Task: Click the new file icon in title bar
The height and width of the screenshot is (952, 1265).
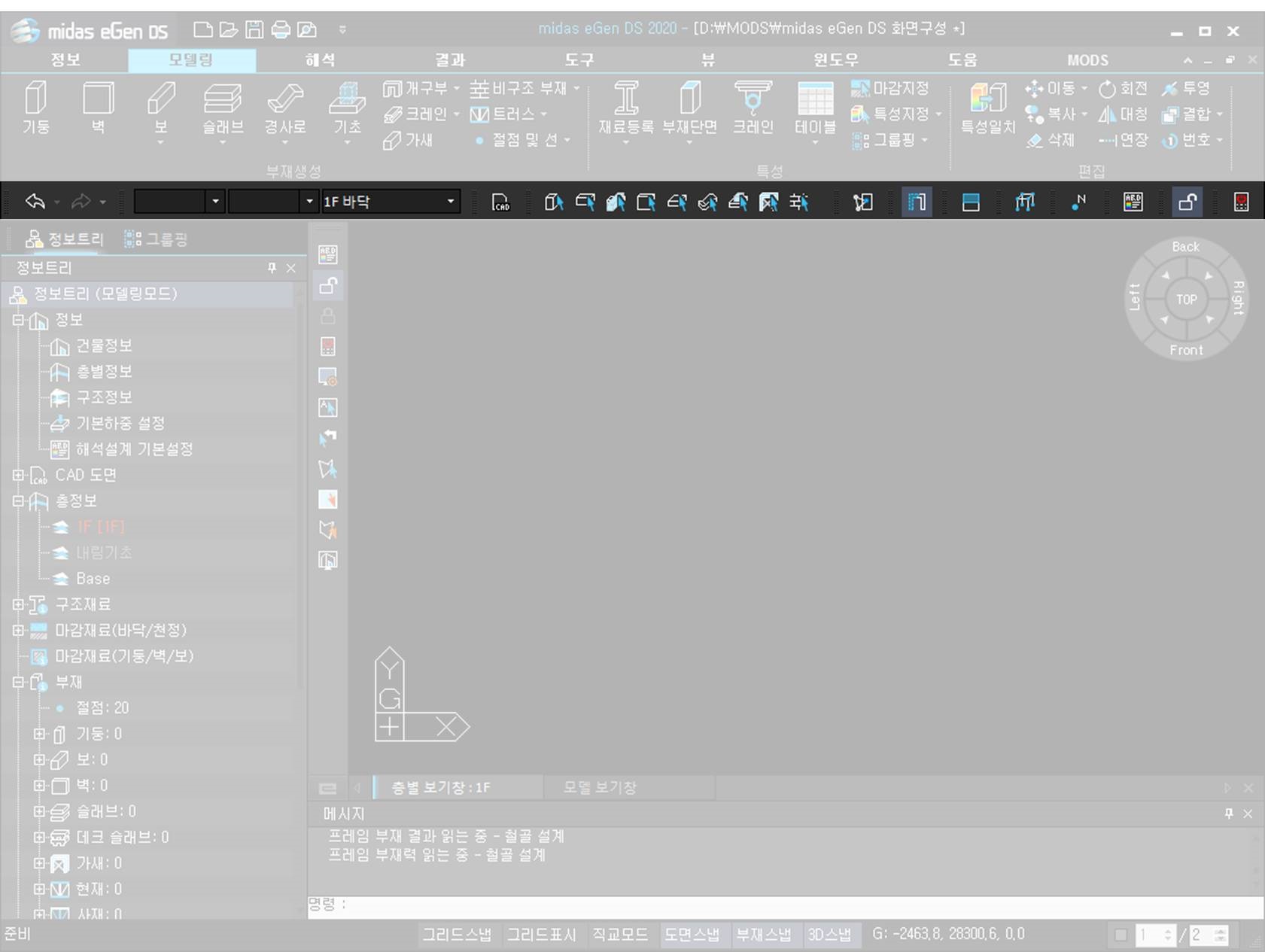Action: (x=202, y=29)
